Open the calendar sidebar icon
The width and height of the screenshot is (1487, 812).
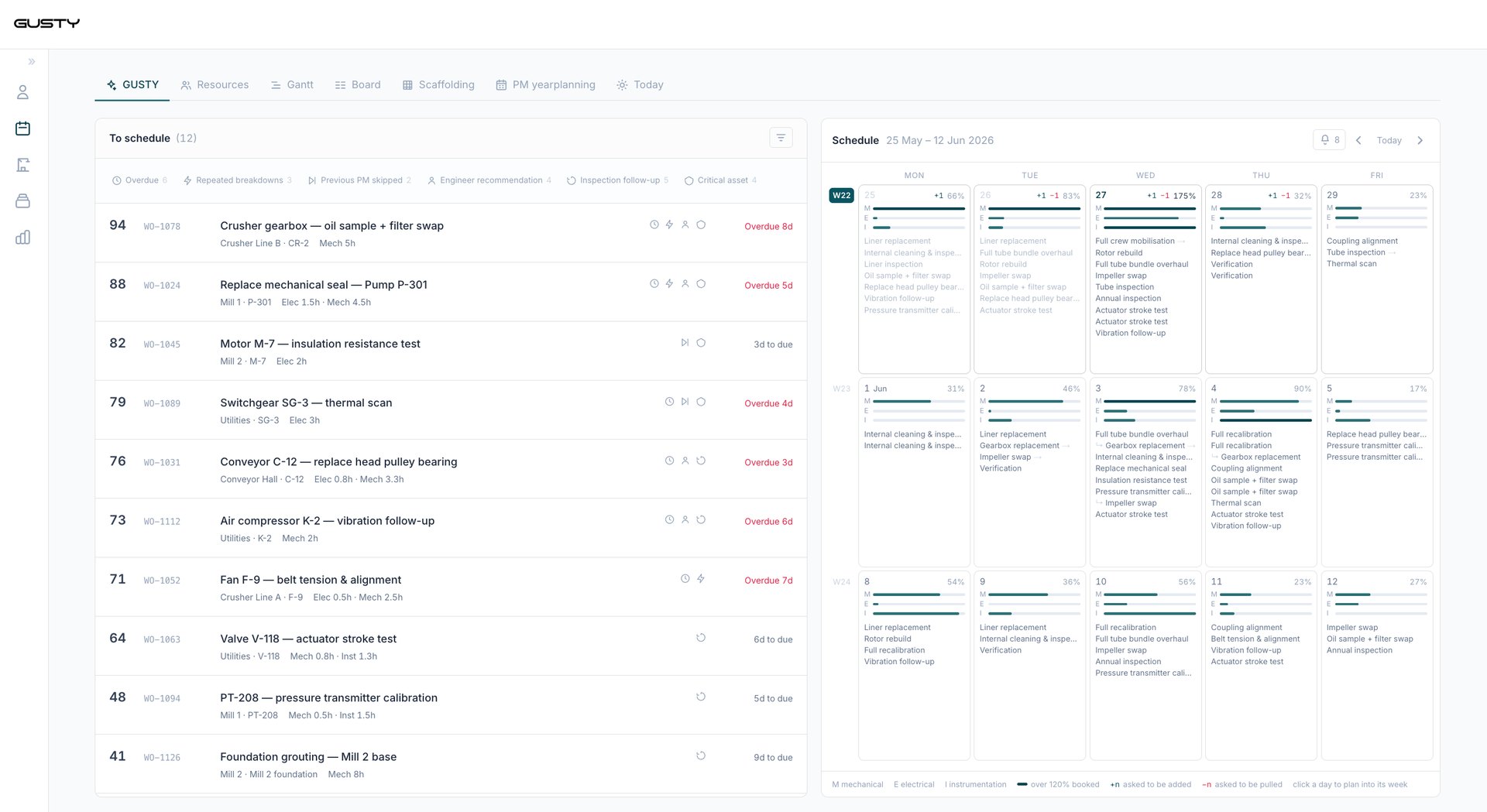click(x=22, y=128)
